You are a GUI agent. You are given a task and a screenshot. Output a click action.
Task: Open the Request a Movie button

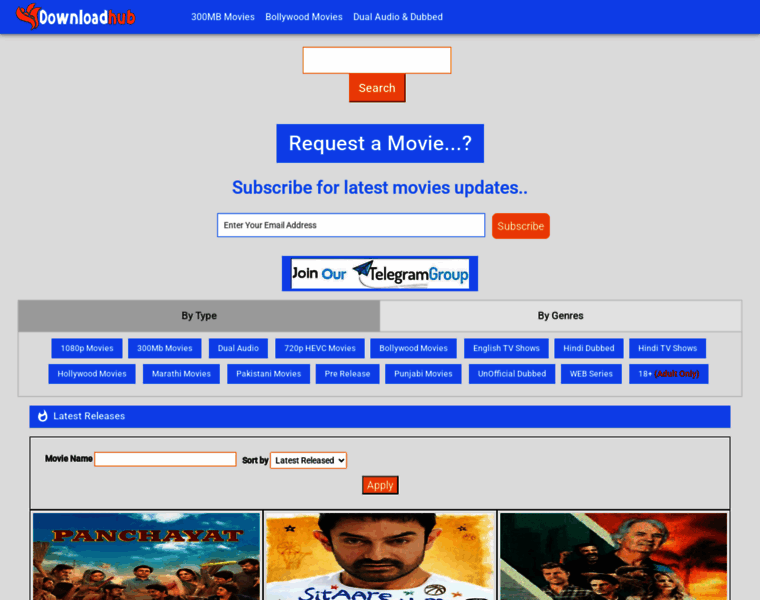(380, 143)
